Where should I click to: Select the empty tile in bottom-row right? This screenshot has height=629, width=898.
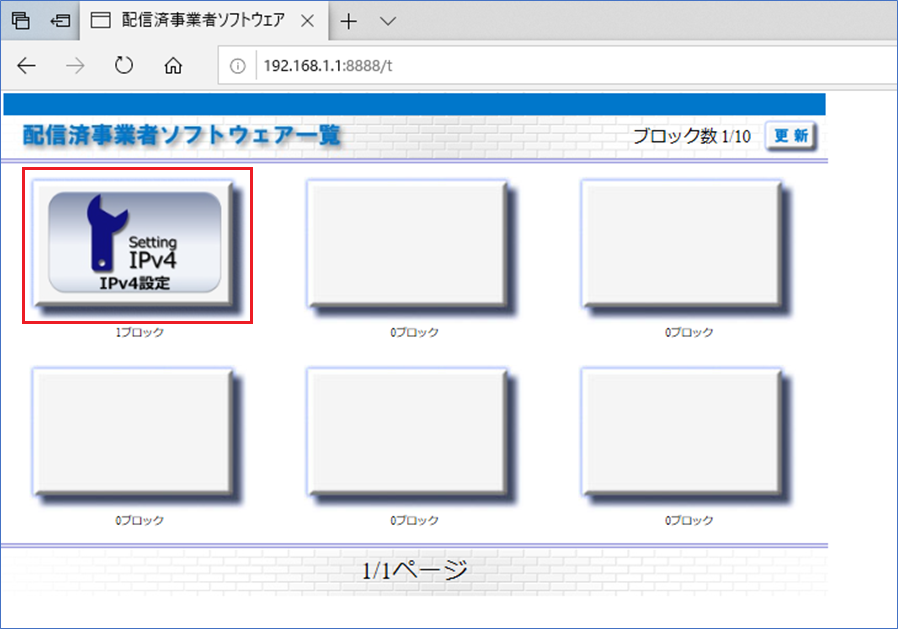pyautogui.click(x=681, y=429)
